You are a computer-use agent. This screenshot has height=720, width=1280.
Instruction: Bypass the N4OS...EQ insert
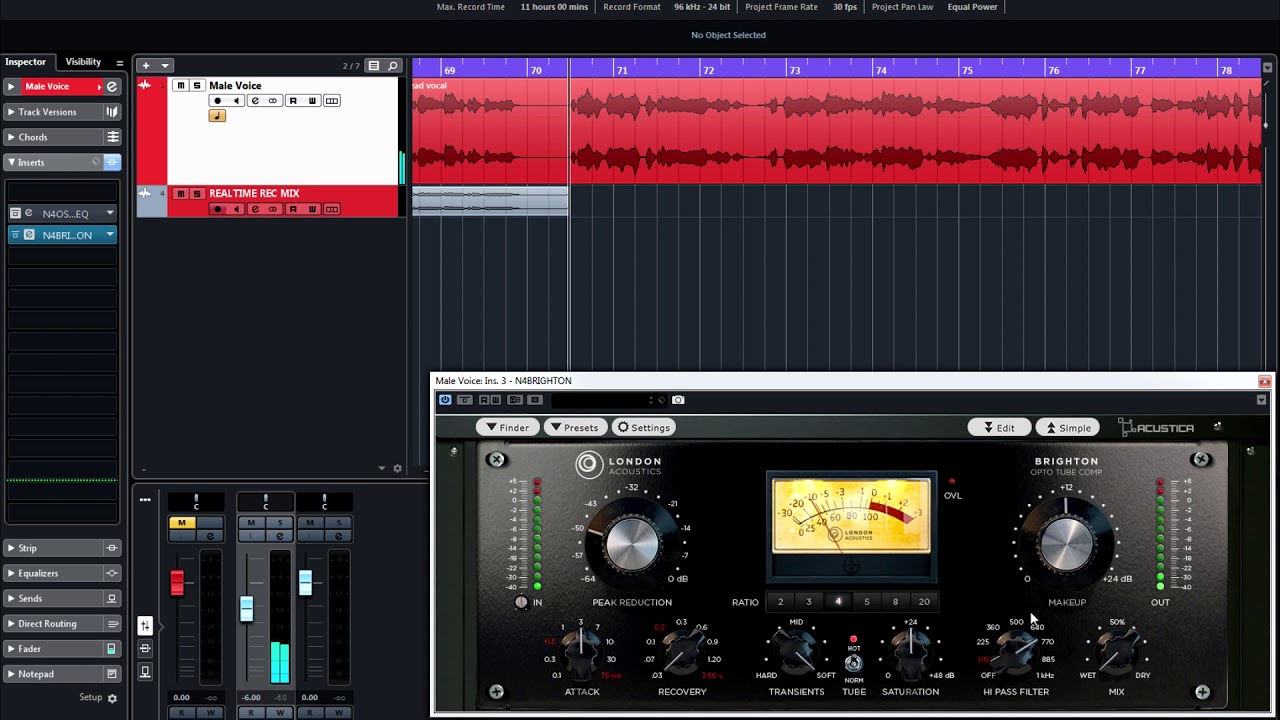point(15,213)
